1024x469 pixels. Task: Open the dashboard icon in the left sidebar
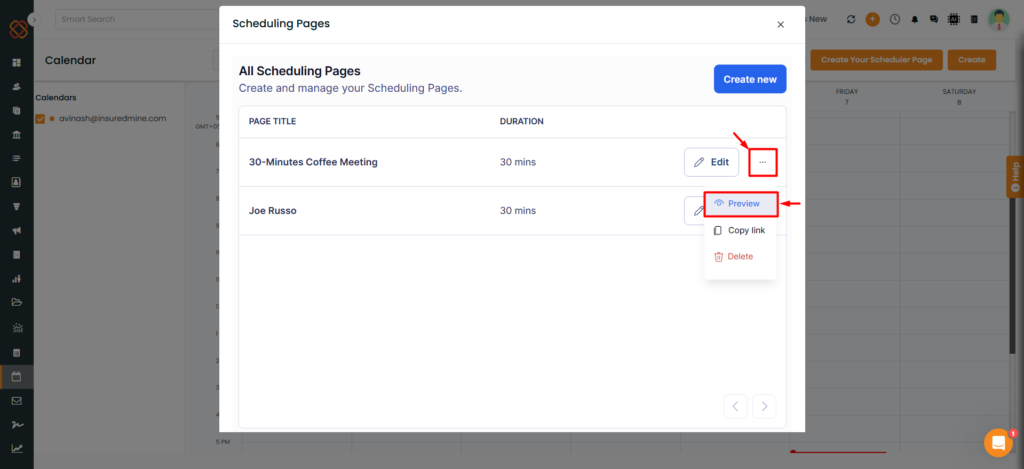tap(16, 63)
